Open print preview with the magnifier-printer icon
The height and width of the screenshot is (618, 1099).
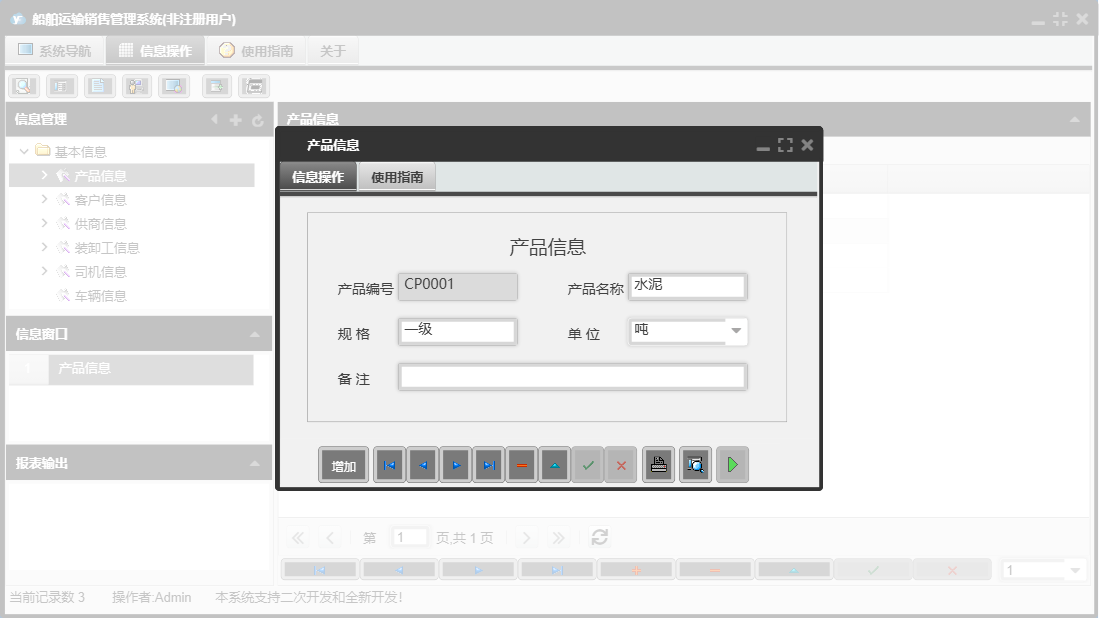click(695, 464)
